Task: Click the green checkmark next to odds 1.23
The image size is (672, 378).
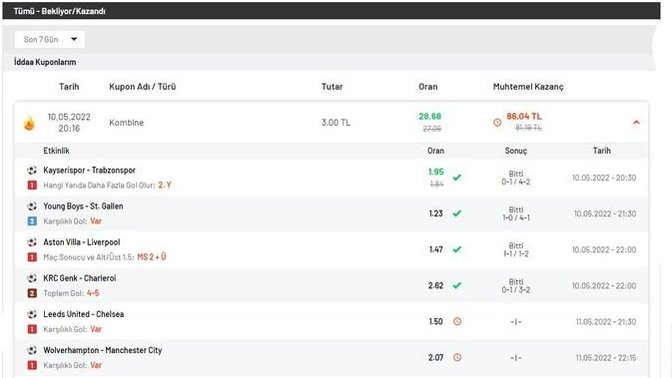Action: click(457, 213)
